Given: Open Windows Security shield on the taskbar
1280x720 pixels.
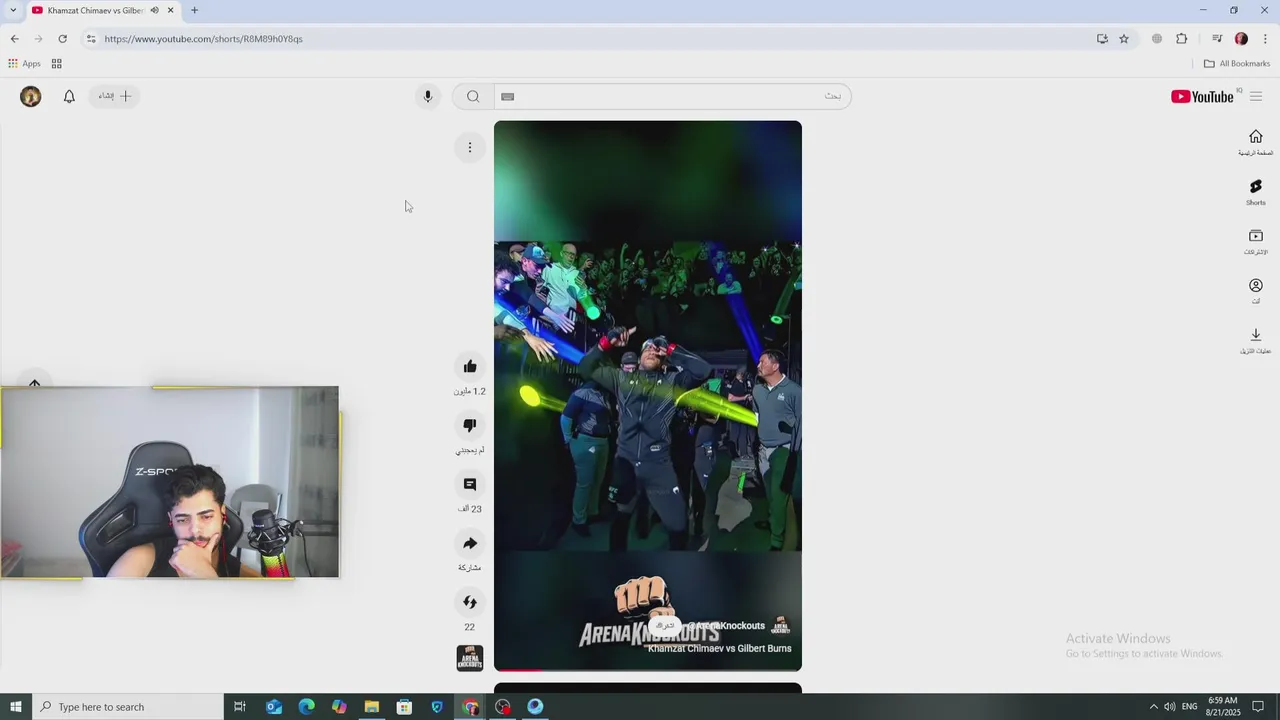Looking at the screenshot, I should pyautogui.click(x=437, y=707).
